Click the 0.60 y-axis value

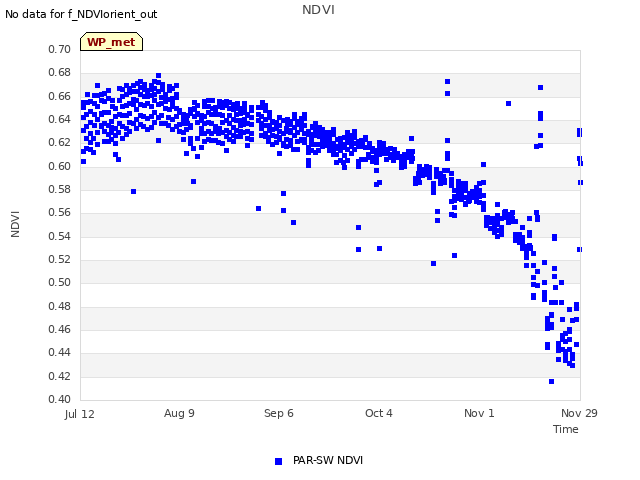[x=60, y=166]
